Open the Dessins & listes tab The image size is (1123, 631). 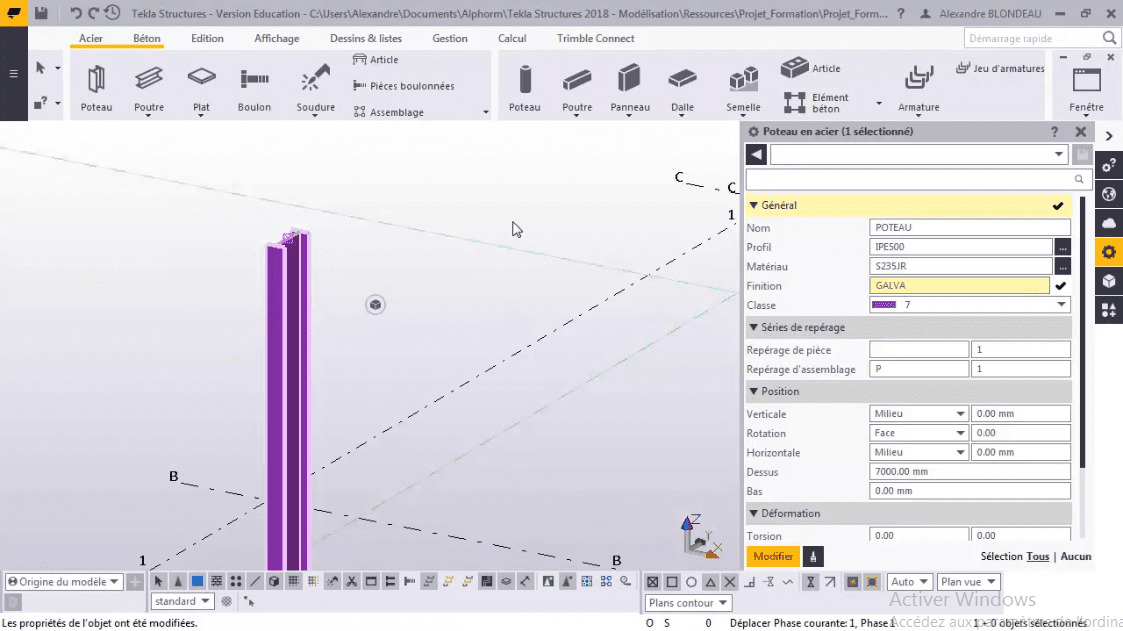(365, 39)
